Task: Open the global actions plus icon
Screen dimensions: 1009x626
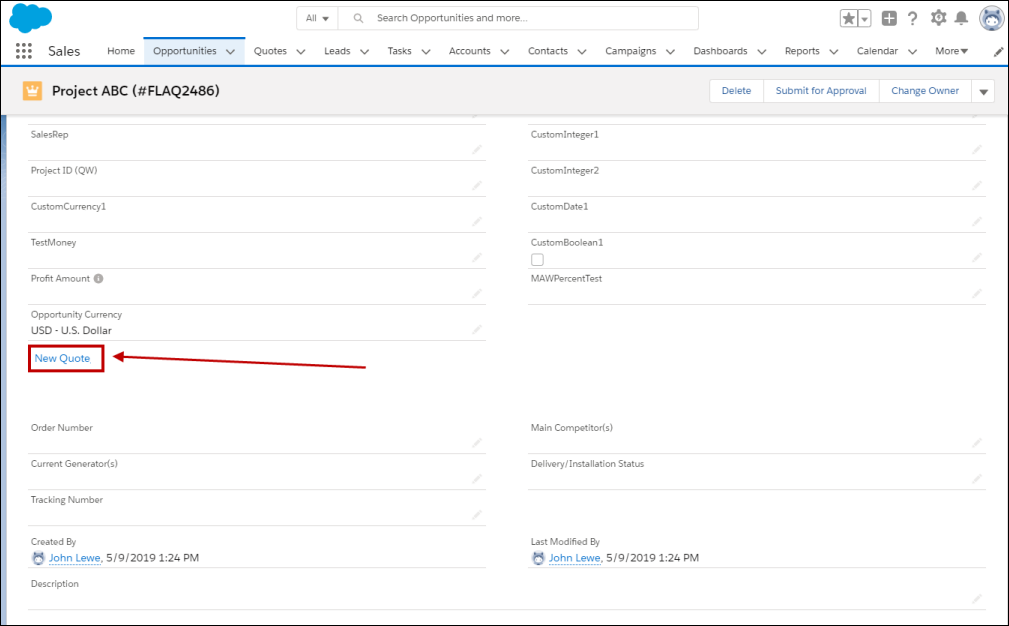Action: click(889, 19)
